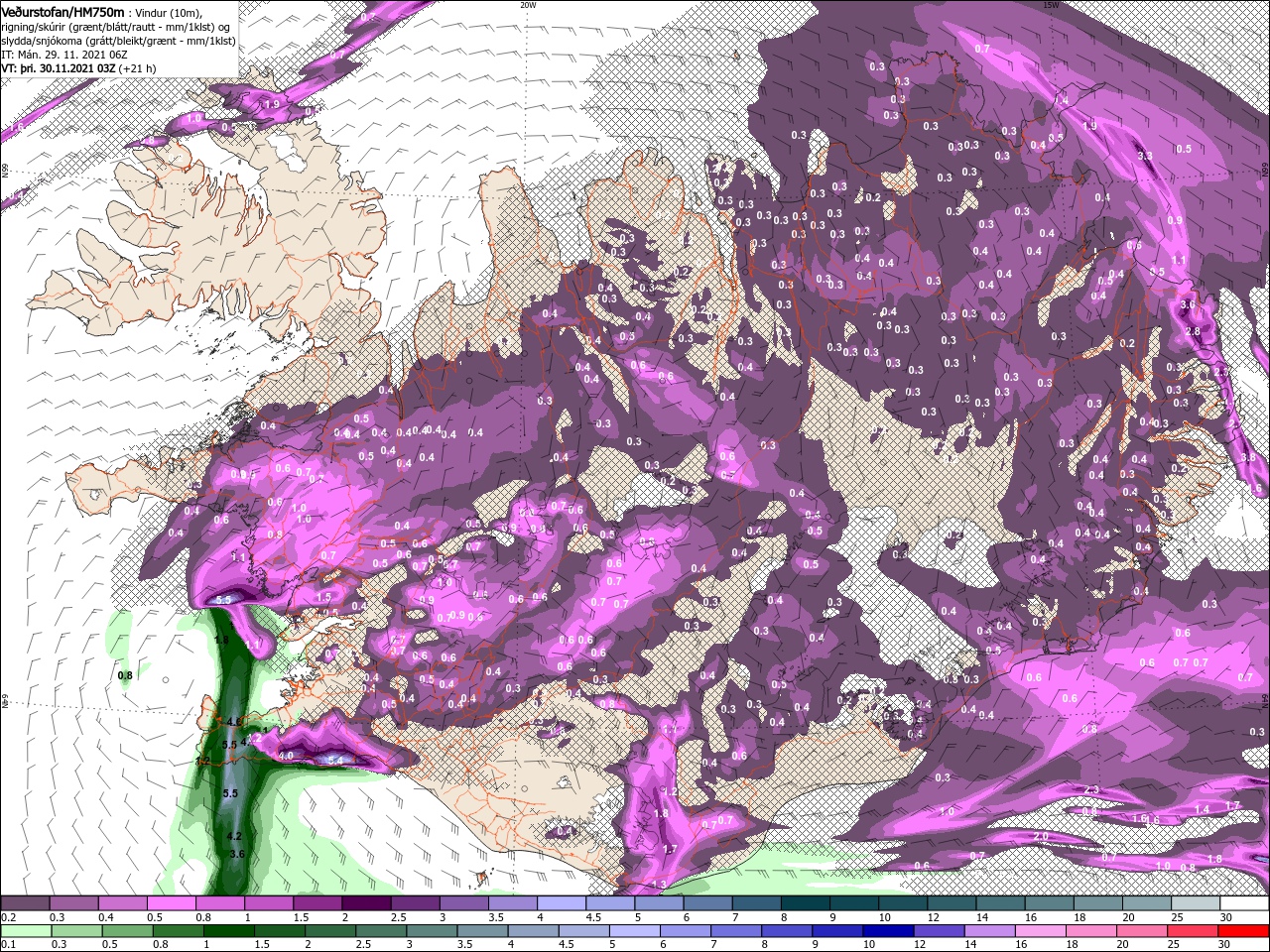Click the '4.0' value on the southwest peninsula
Viewport: 1270px width, 952px height.
coord(287,756)
